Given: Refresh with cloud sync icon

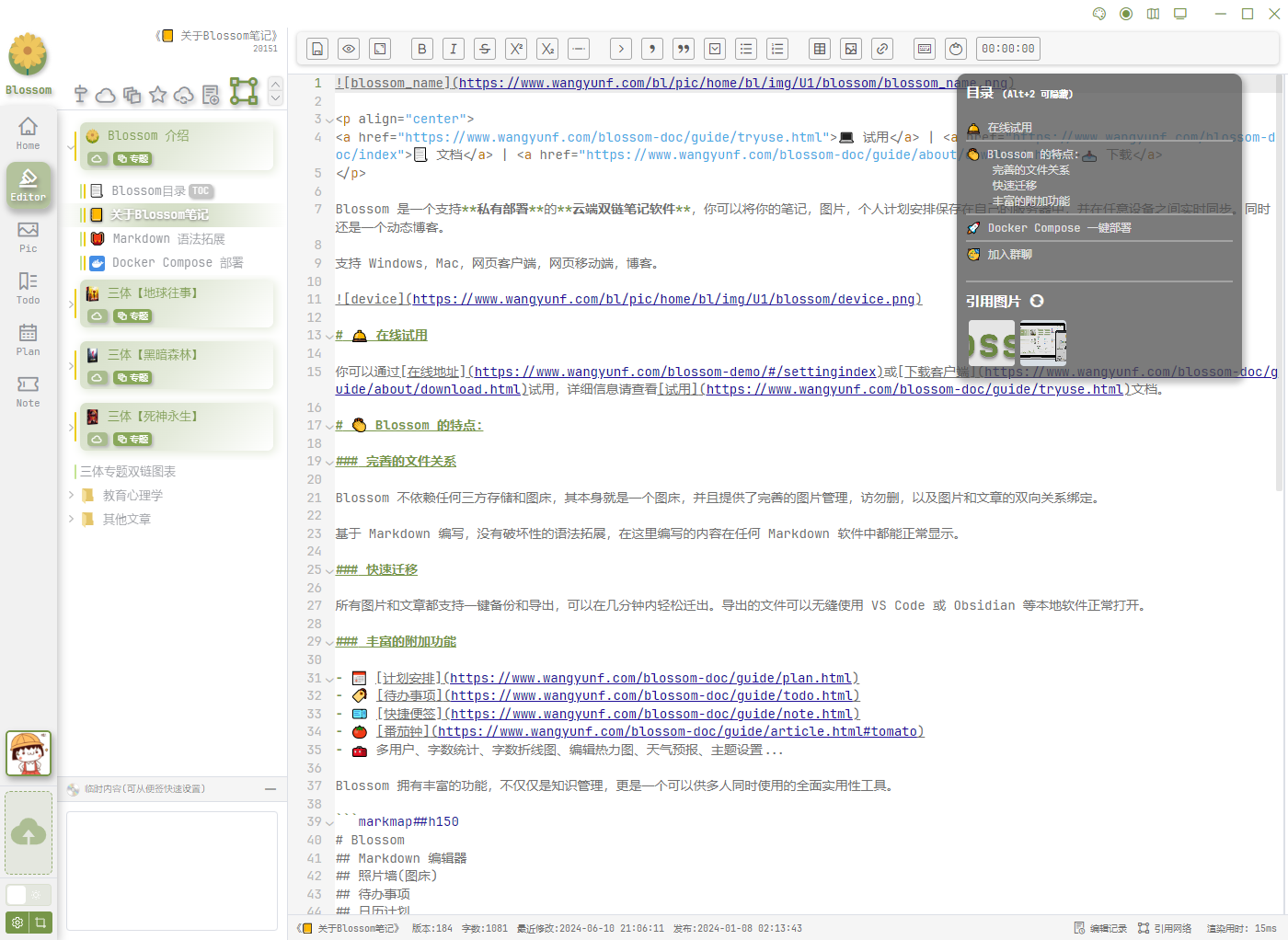Looking at the screenshot, I should [x=184, y=95].
